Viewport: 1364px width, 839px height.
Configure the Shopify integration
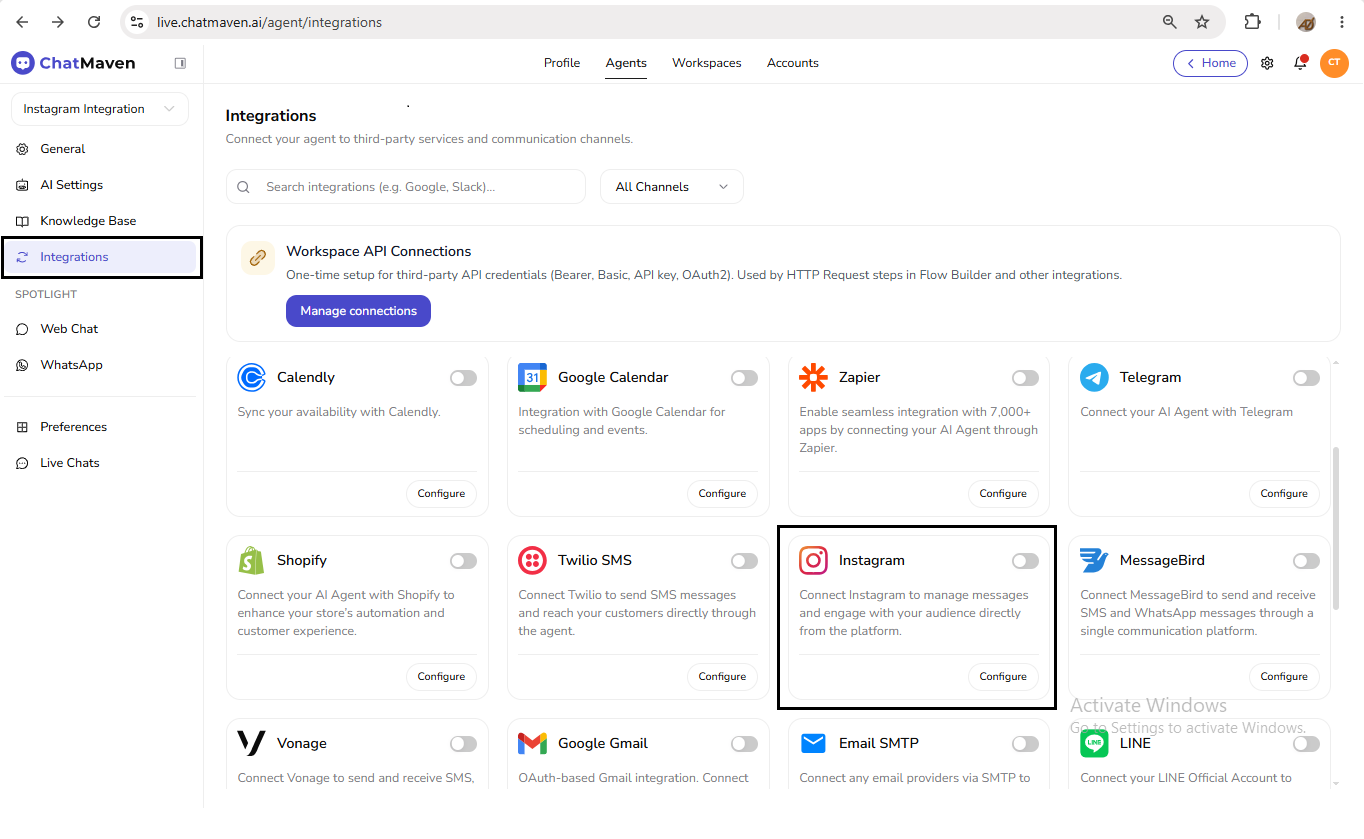[441, 676]
